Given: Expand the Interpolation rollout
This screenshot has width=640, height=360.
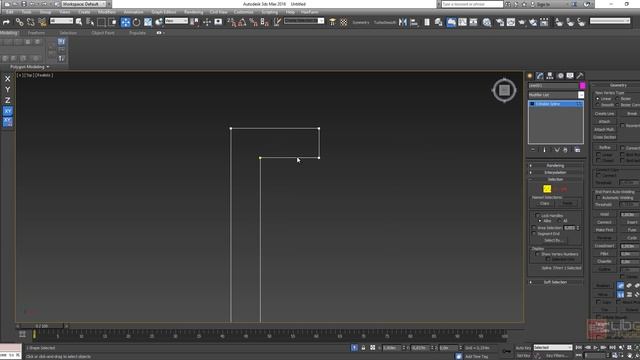Looking at the screenshot, I should pos(555,173).
